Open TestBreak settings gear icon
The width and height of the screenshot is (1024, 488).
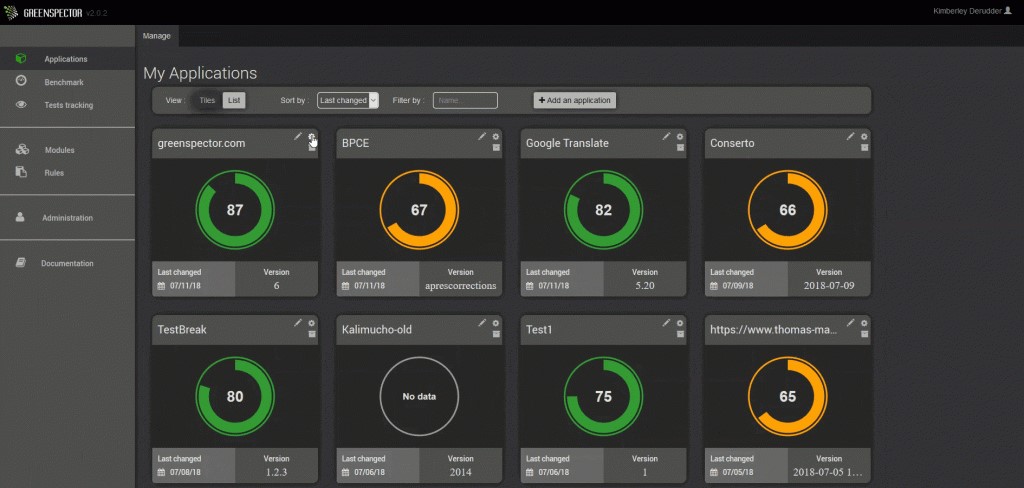click(x=312, y=323)
